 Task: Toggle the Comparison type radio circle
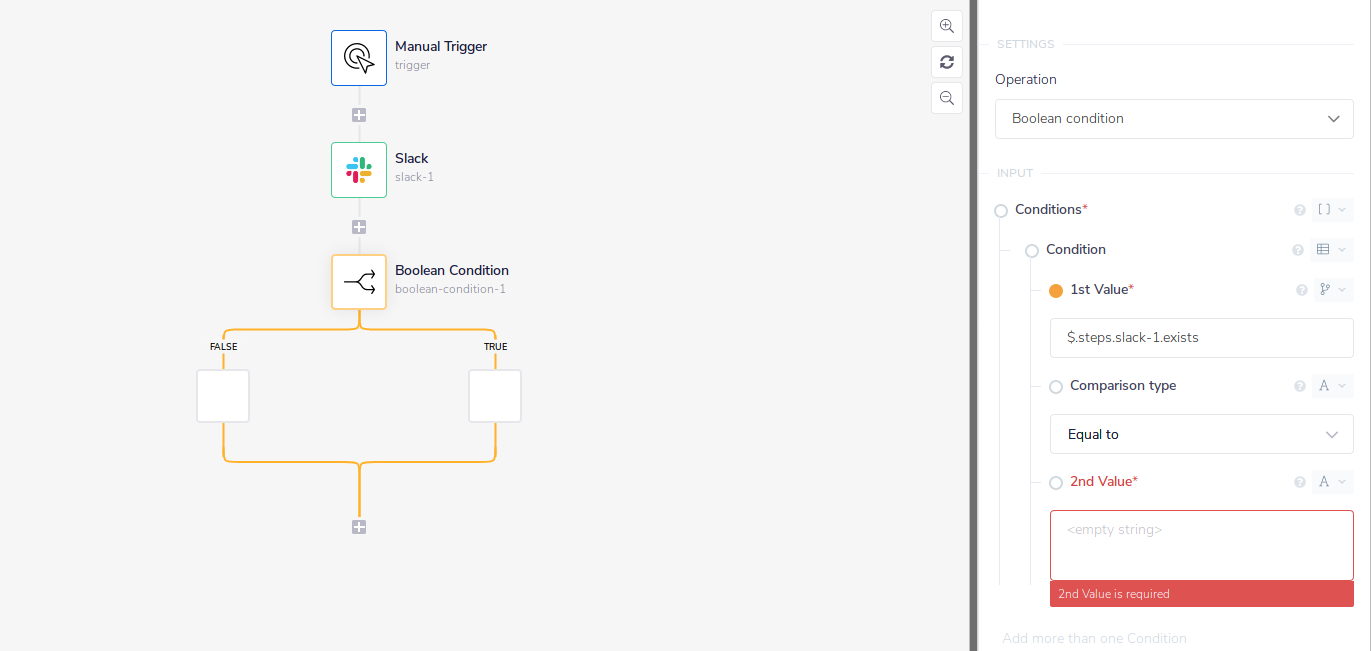click(x=1056, y=387)
